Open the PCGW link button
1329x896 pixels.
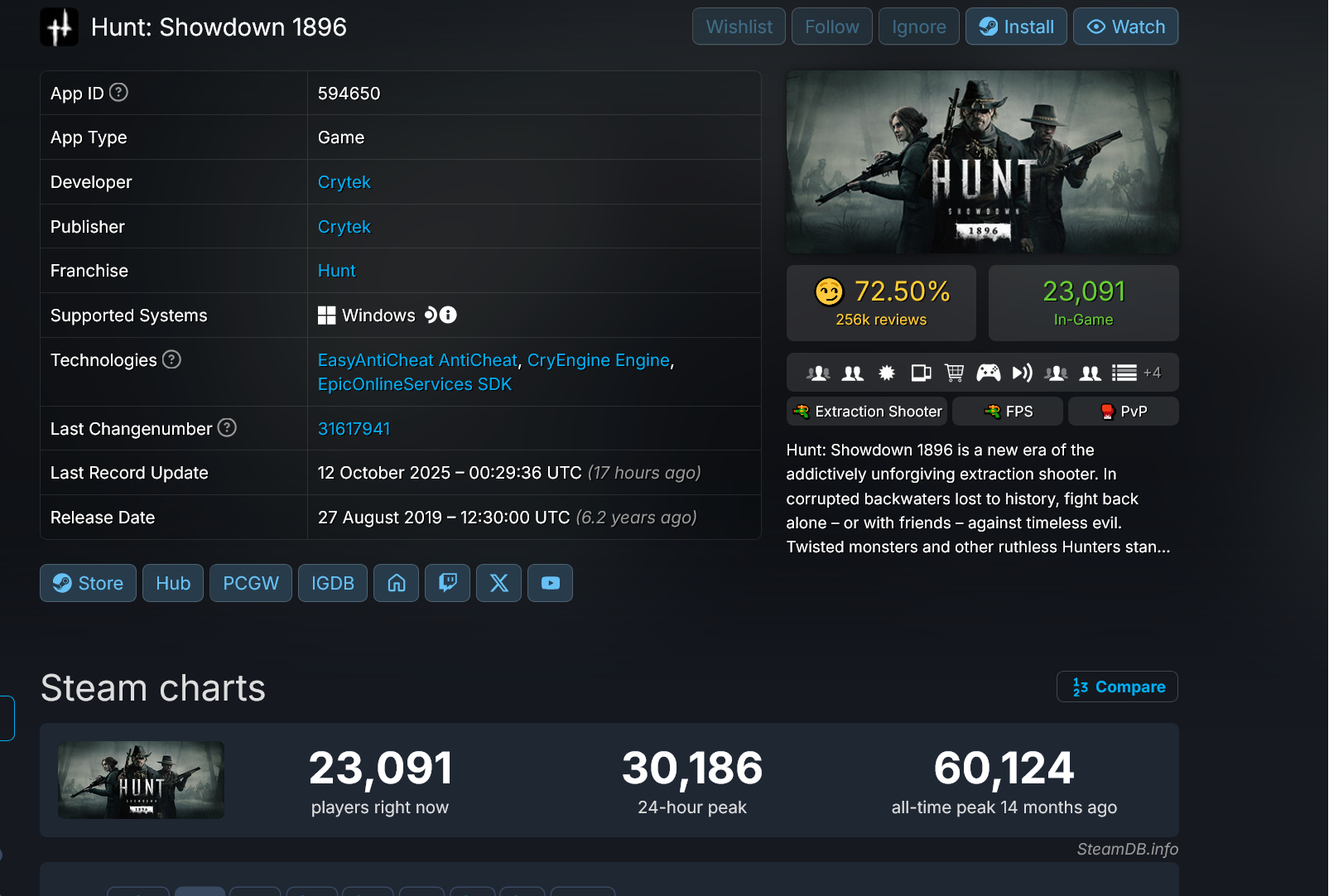point(251,583)
